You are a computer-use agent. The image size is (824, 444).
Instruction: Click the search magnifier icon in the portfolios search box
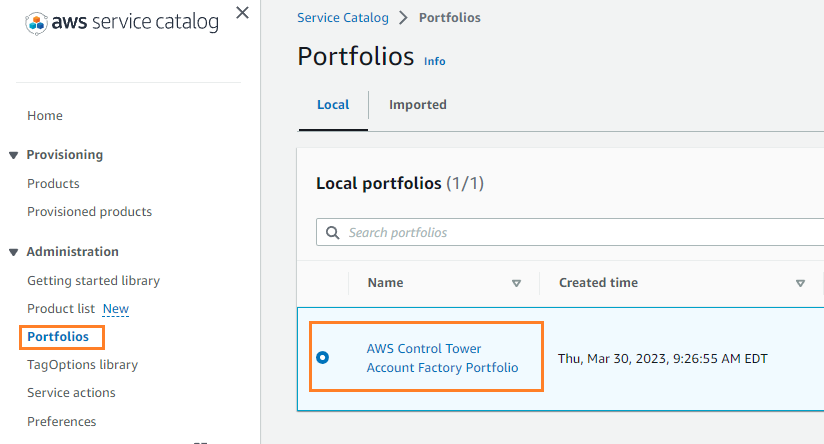coord(333,232)
